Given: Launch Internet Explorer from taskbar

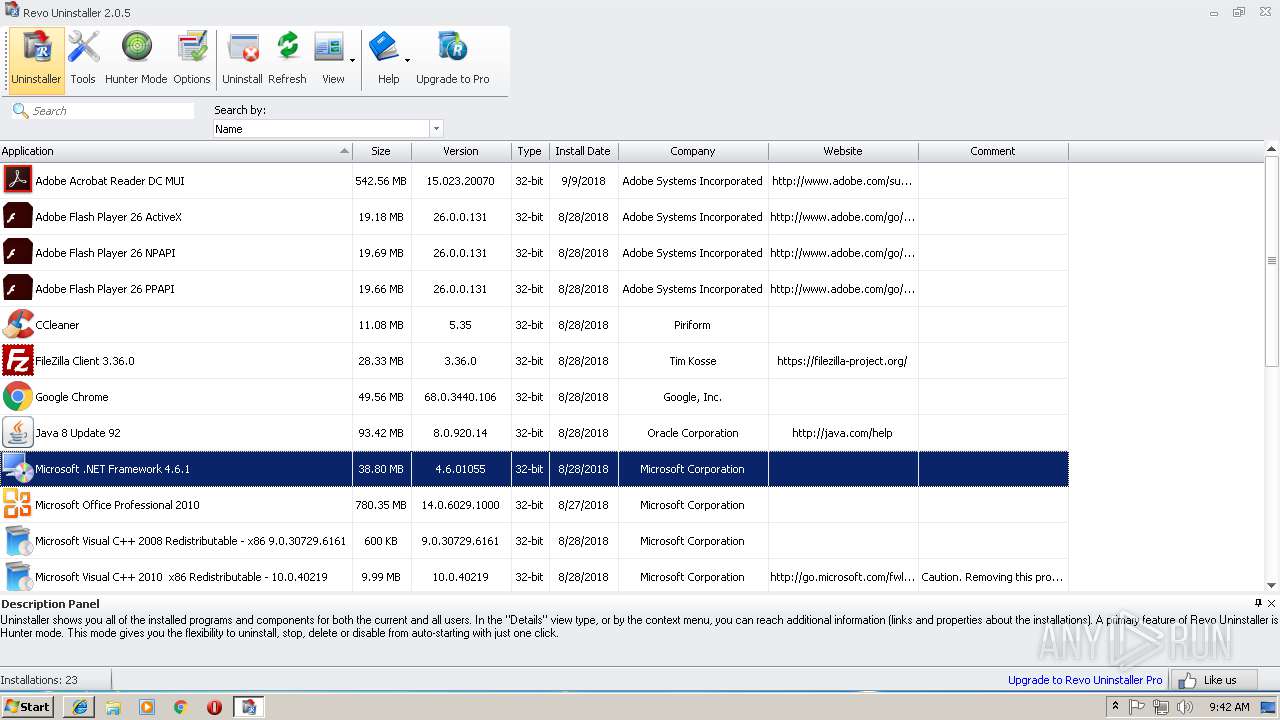Looking at the screenshot, I should [79, 707].
